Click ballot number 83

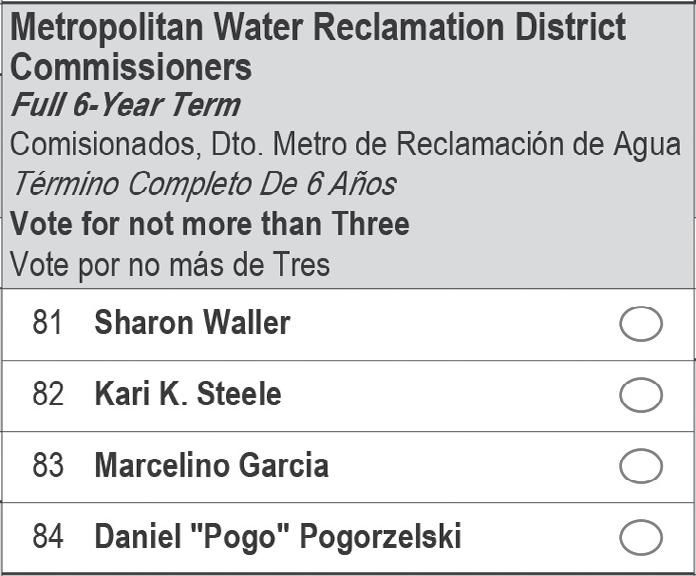[47, 465]
